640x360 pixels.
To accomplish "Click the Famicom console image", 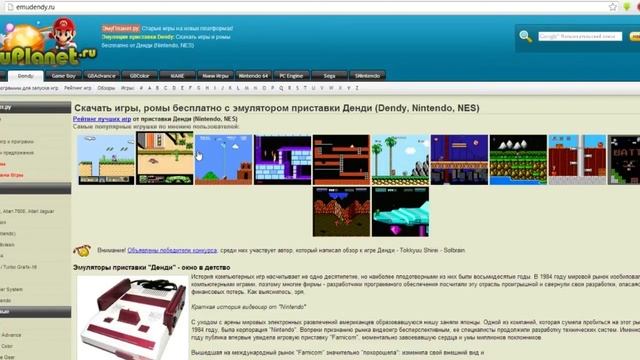I will 133,318.
